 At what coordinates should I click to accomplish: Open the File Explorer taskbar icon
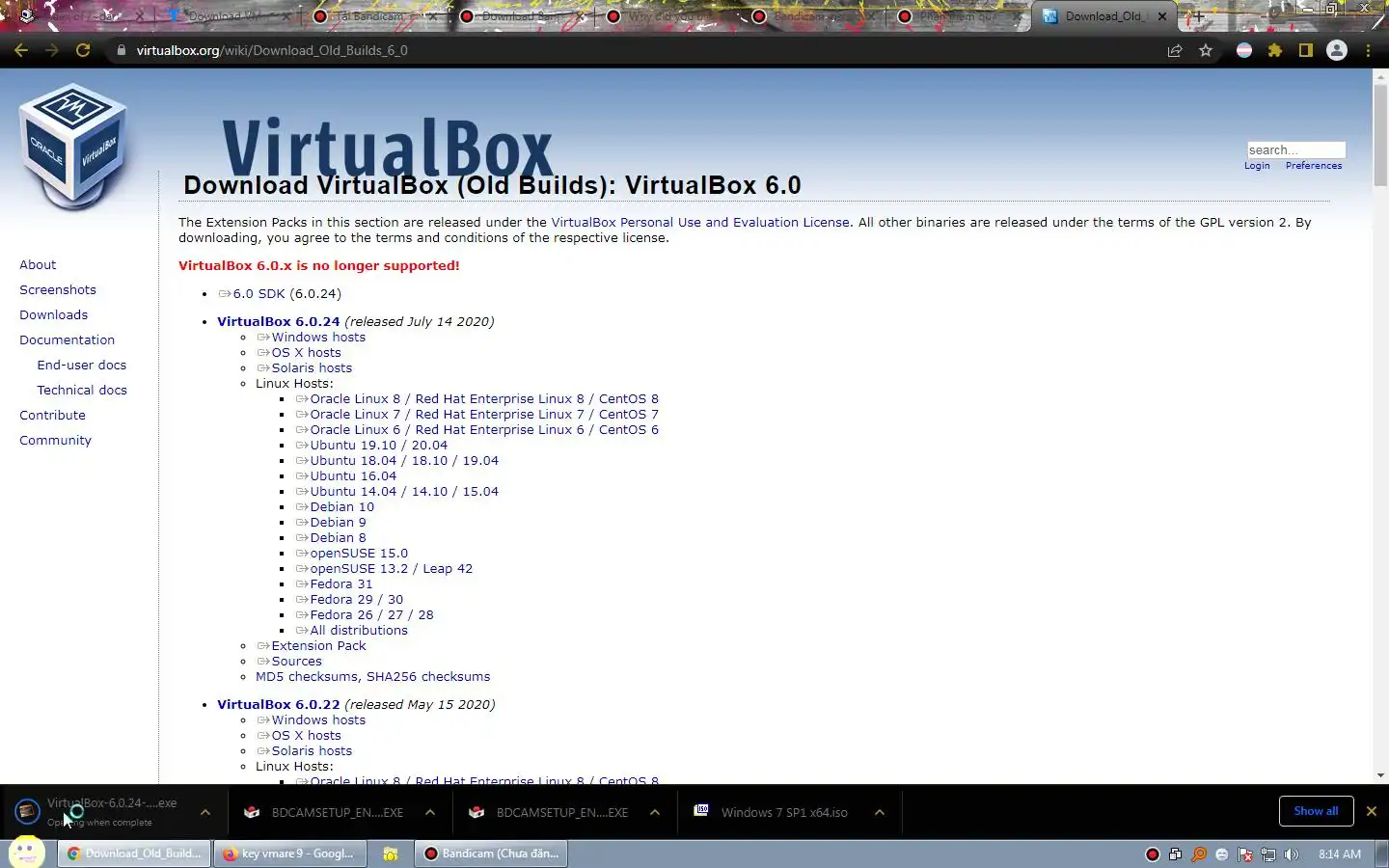[x=391, y=854]
